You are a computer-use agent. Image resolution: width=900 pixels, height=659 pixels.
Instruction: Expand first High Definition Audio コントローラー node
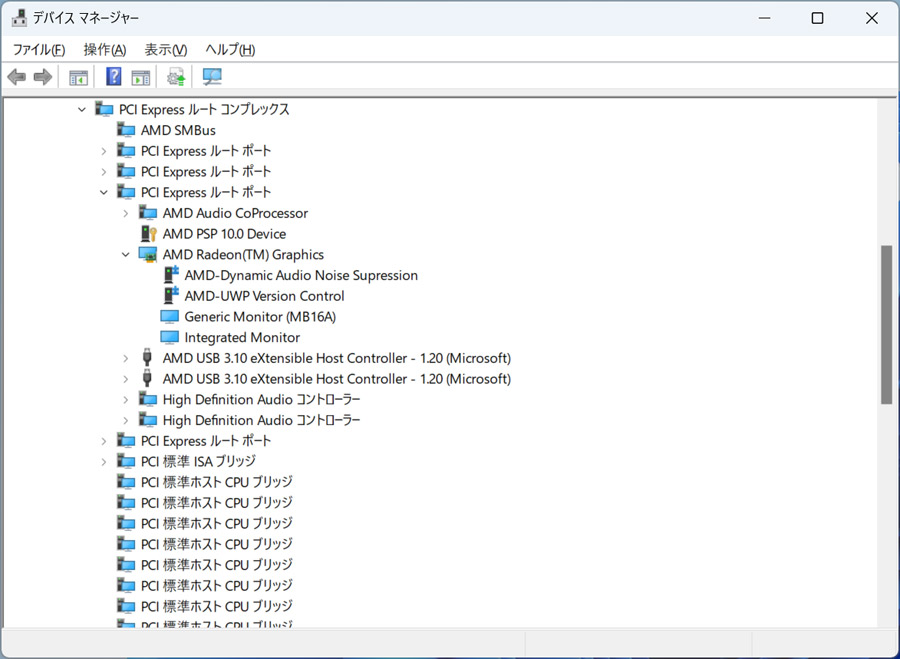(126, 400)
